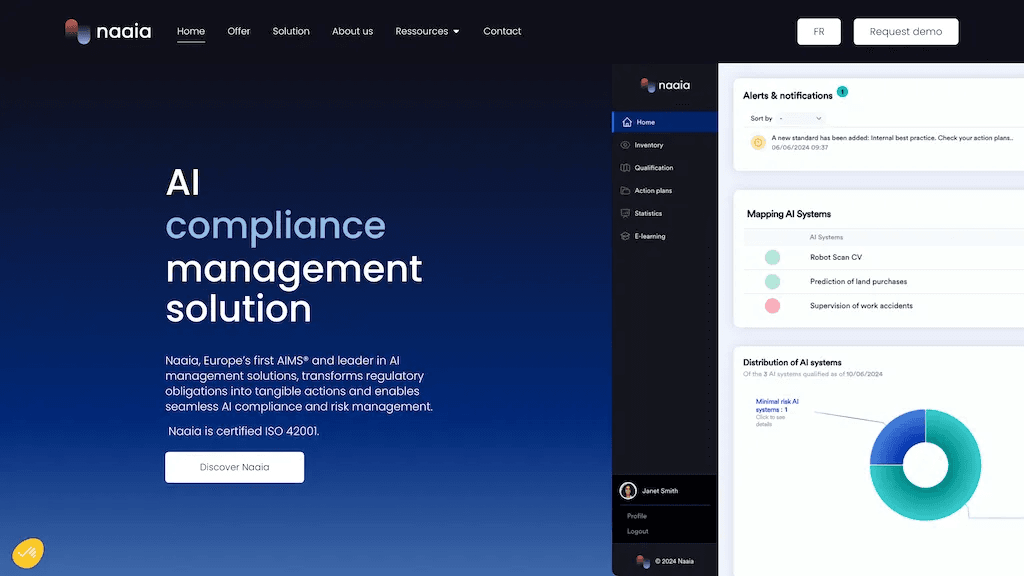The height and width of the screenshot is (576, 1024).
Task: Select the Robot Scan CV row
Action: 884,257
